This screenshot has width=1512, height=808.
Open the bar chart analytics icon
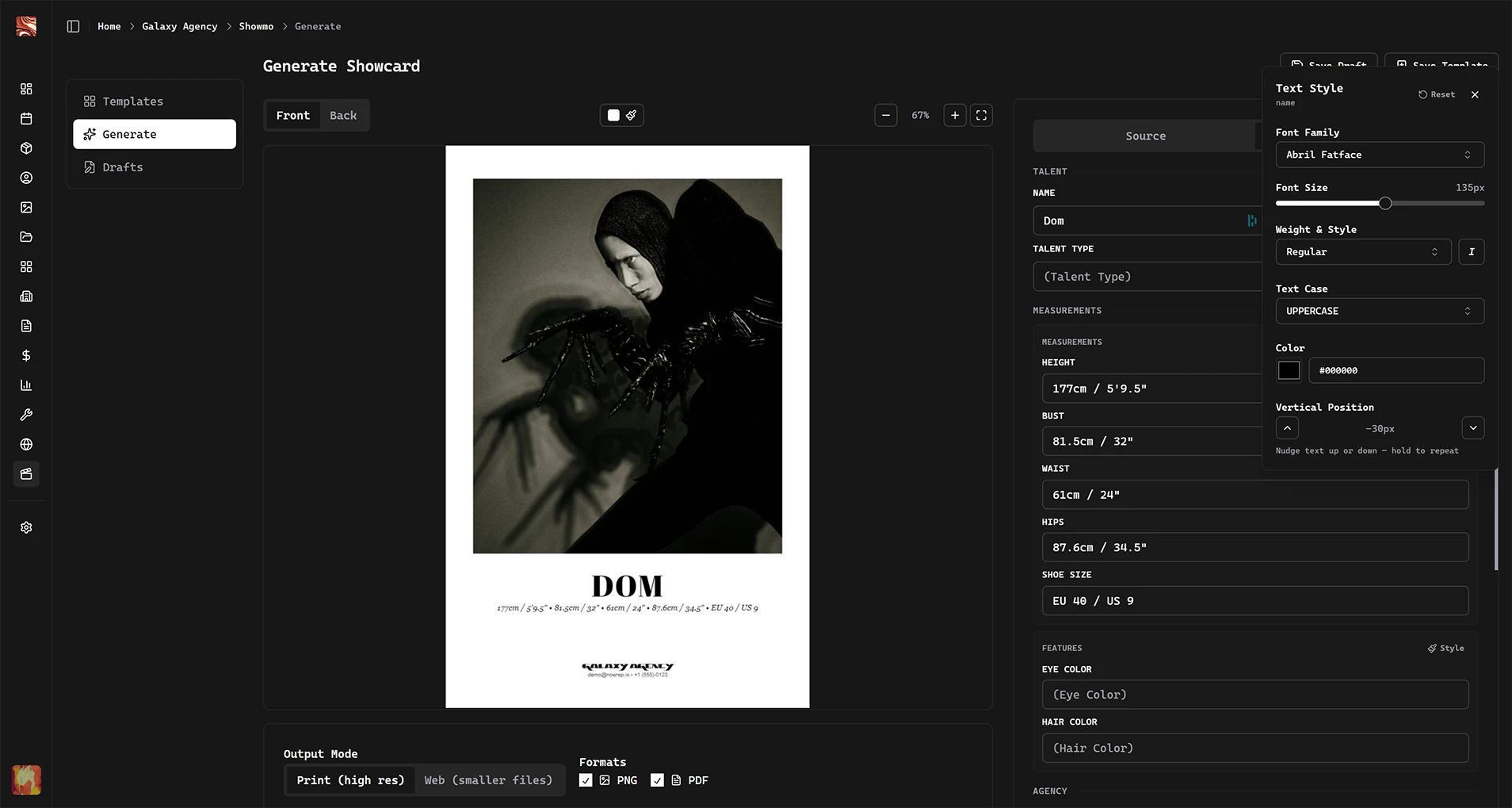pyautogui.click(x=26, y=385)
